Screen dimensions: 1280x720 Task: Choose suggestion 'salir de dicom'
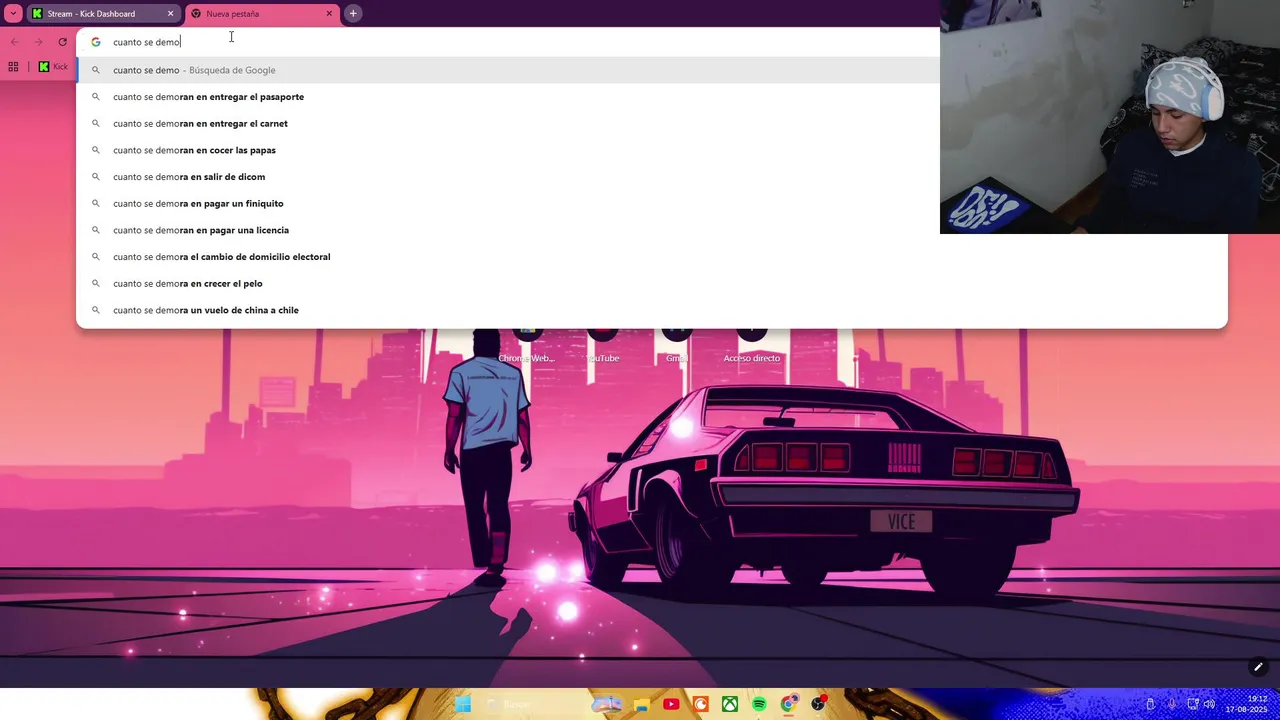pos(651,177)
